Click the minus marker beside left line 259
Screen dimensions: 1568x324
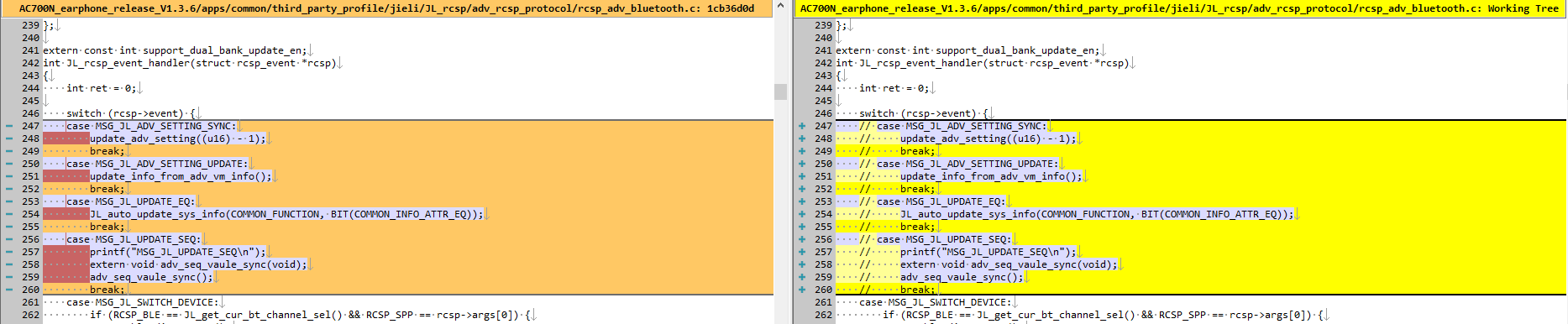(9, 277)
